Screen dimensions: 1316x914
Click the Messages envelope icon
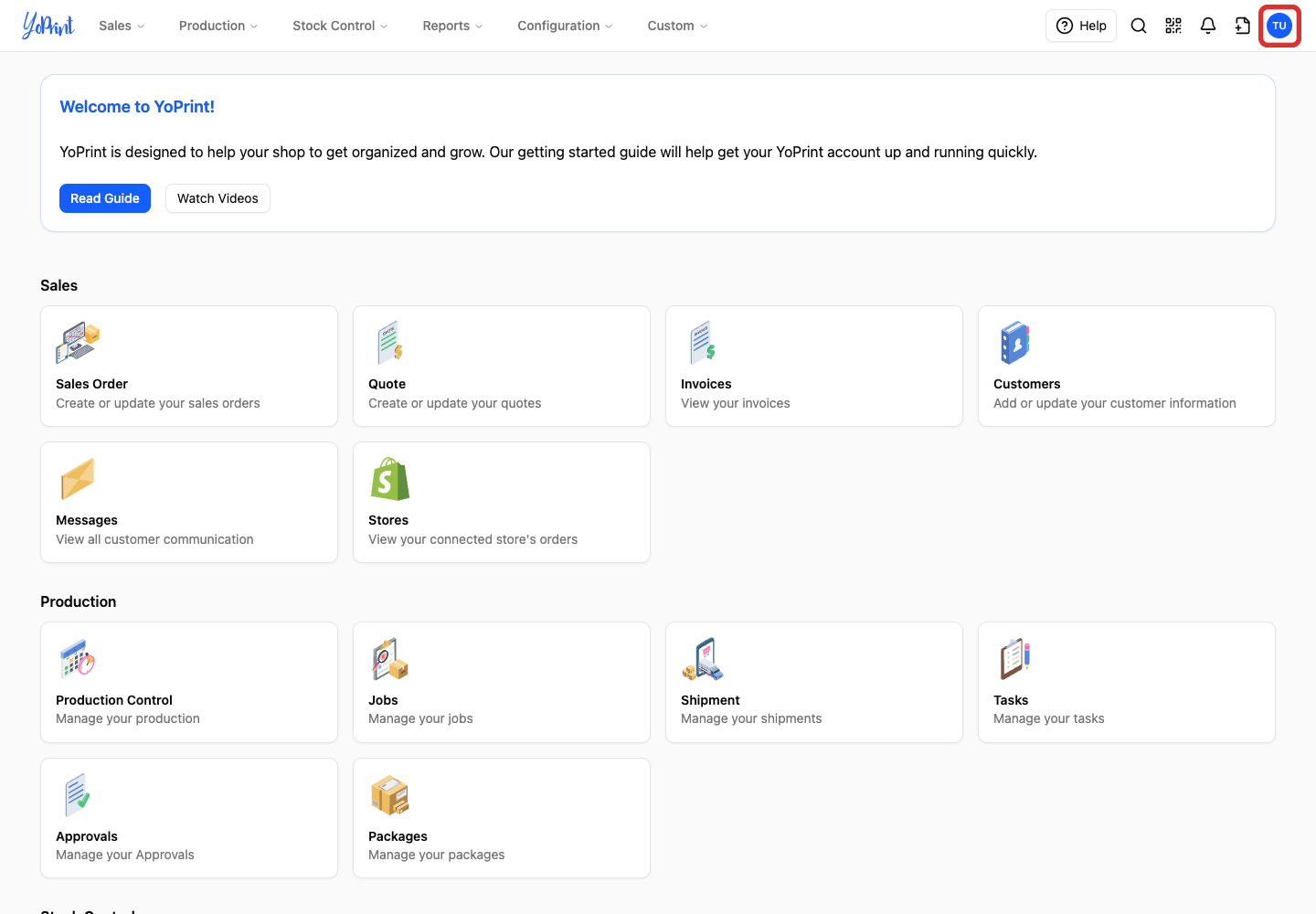click(78, 479)
